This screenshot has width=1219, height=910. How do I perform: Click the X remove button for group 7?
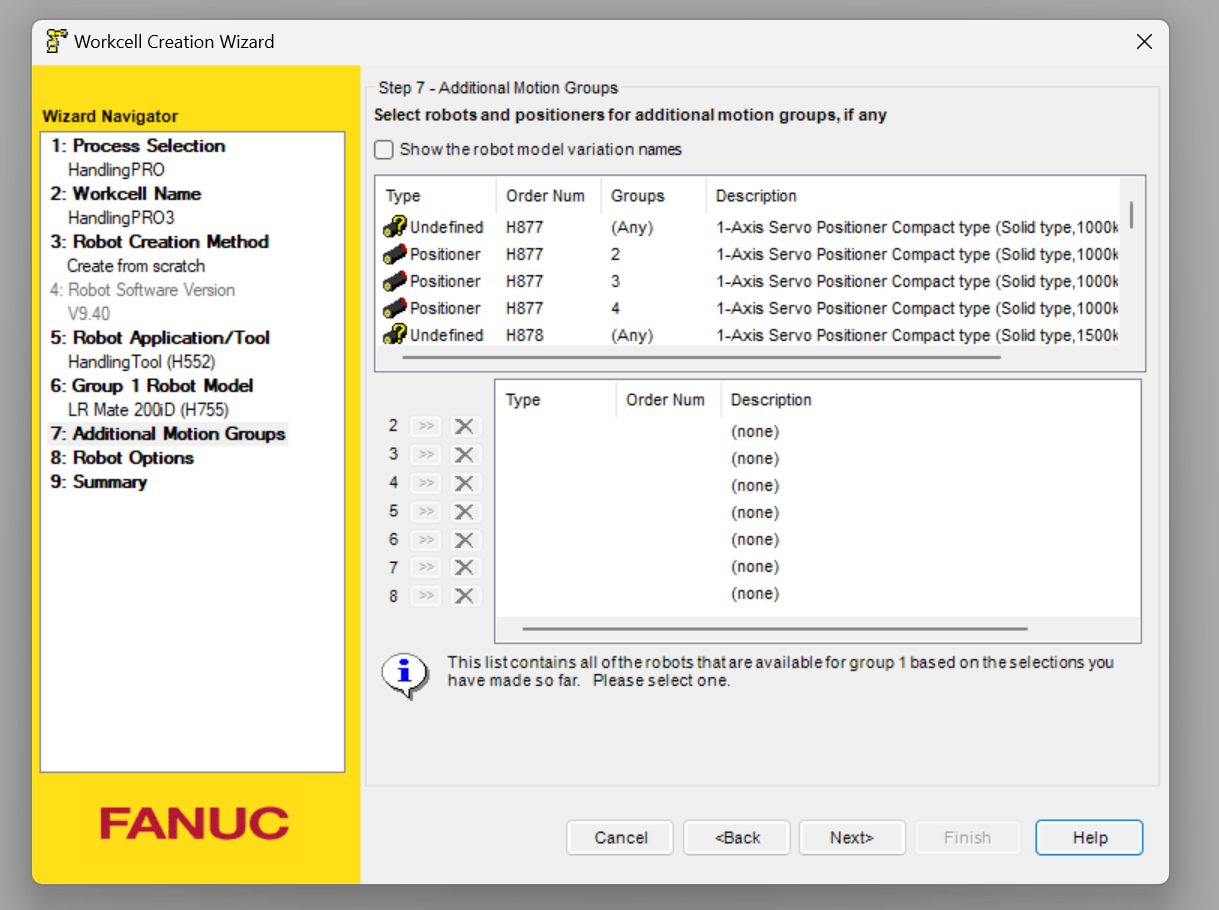[x=464, y=568]
